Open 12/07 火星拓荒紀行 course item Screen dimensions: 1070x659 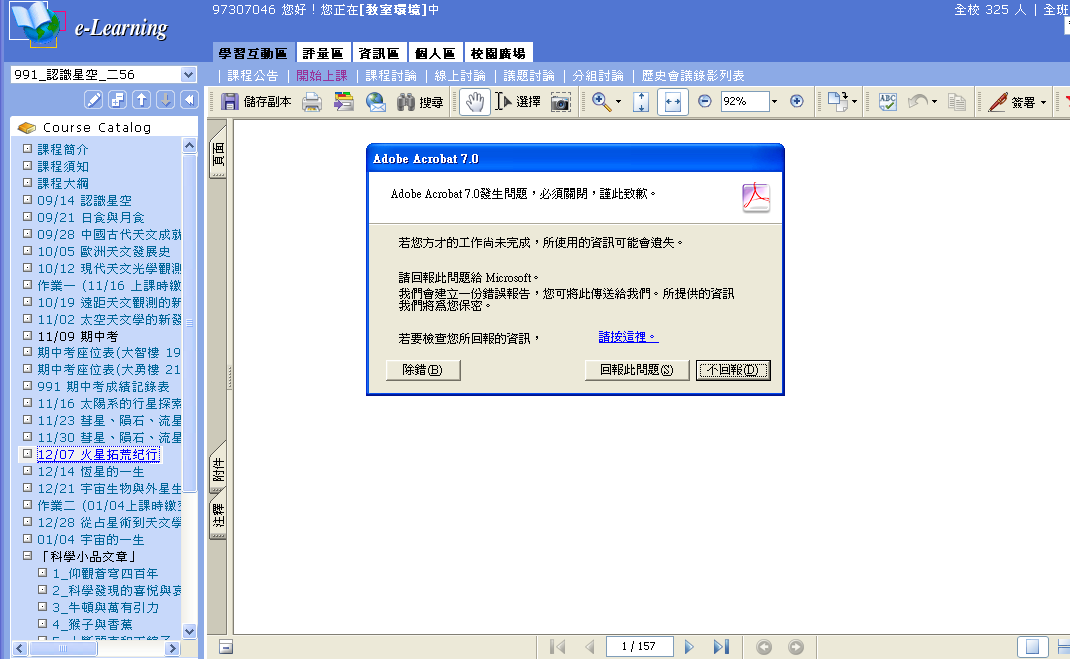pos(98,454)
